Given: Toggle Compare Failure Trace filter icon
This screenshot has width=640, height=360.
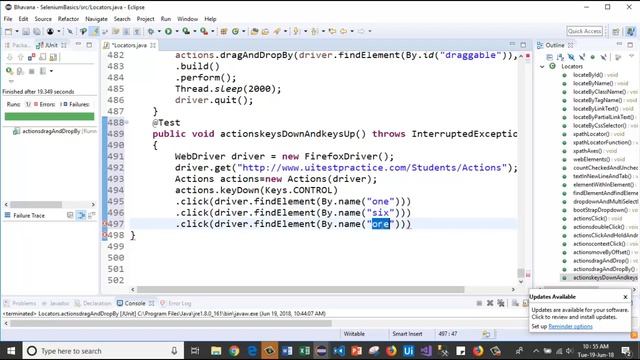Looking at the screenshot, I should 81,215.
